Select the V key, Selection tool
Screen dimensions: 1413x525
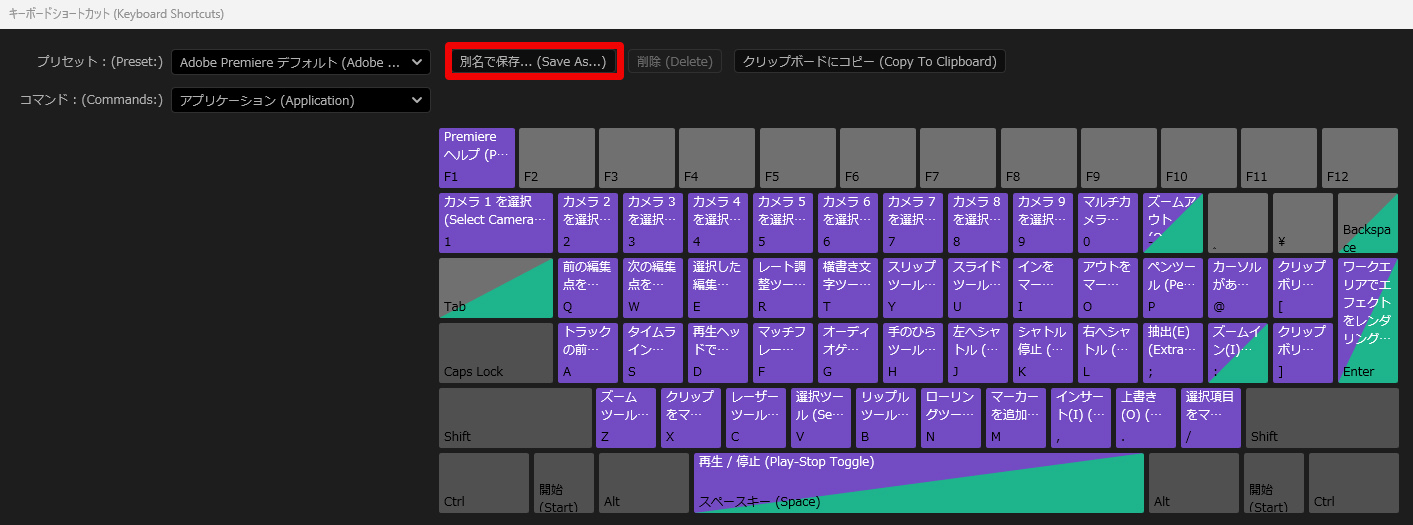(821, 418)
